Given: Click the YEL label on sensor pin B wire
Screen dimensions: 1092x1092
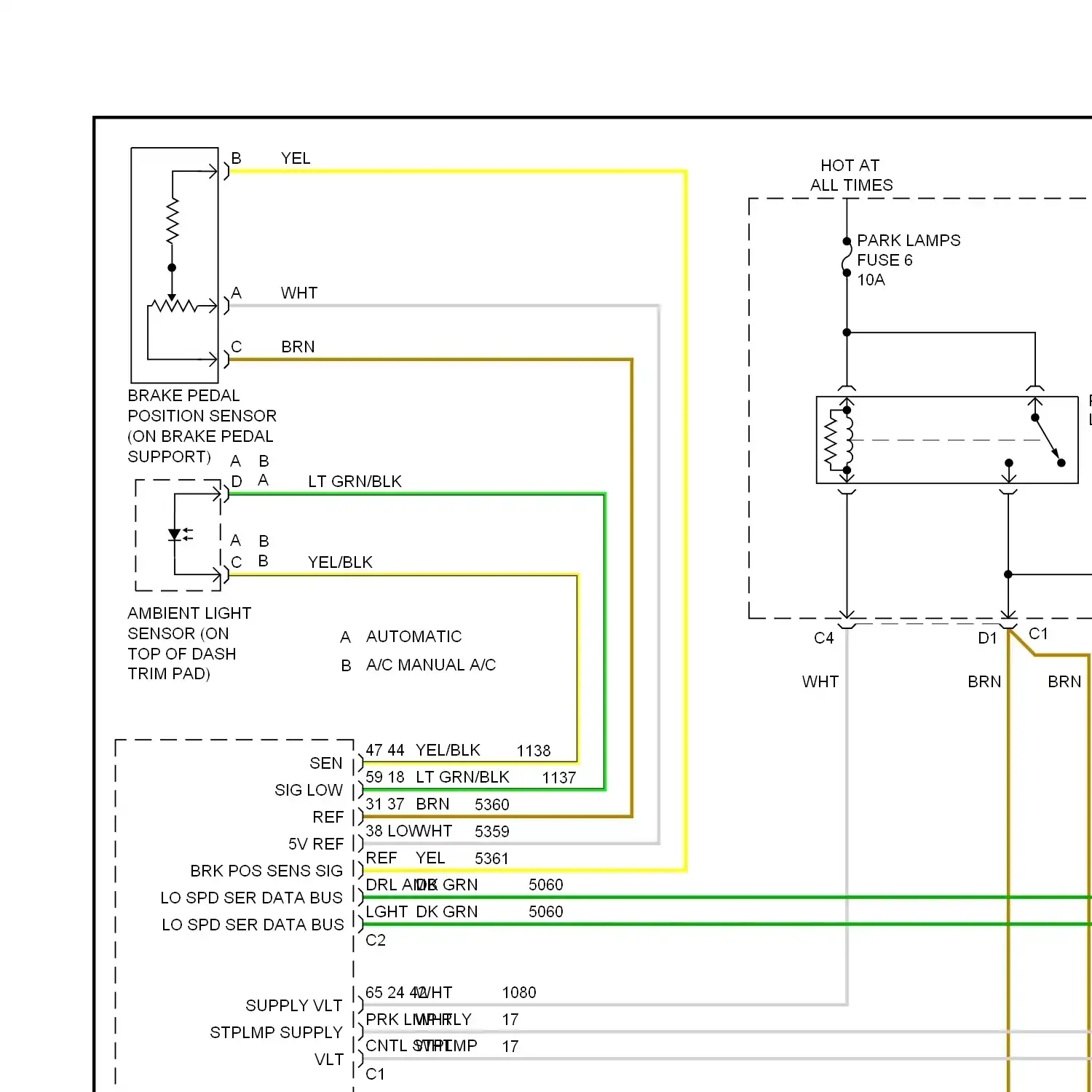Looking at the screenshot, I should [x=296, y=158].
